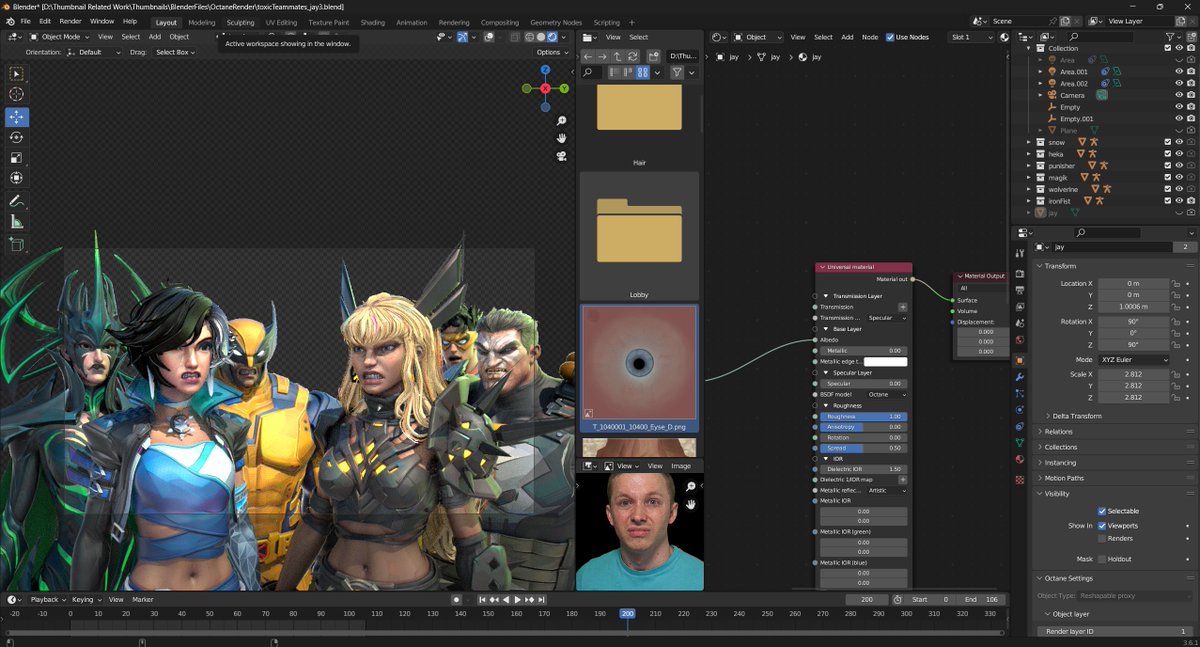The image size is (1200, 647).
Task: Click the viewport pan hand icon
Action: pyautogui.click(x=562, y=138)
